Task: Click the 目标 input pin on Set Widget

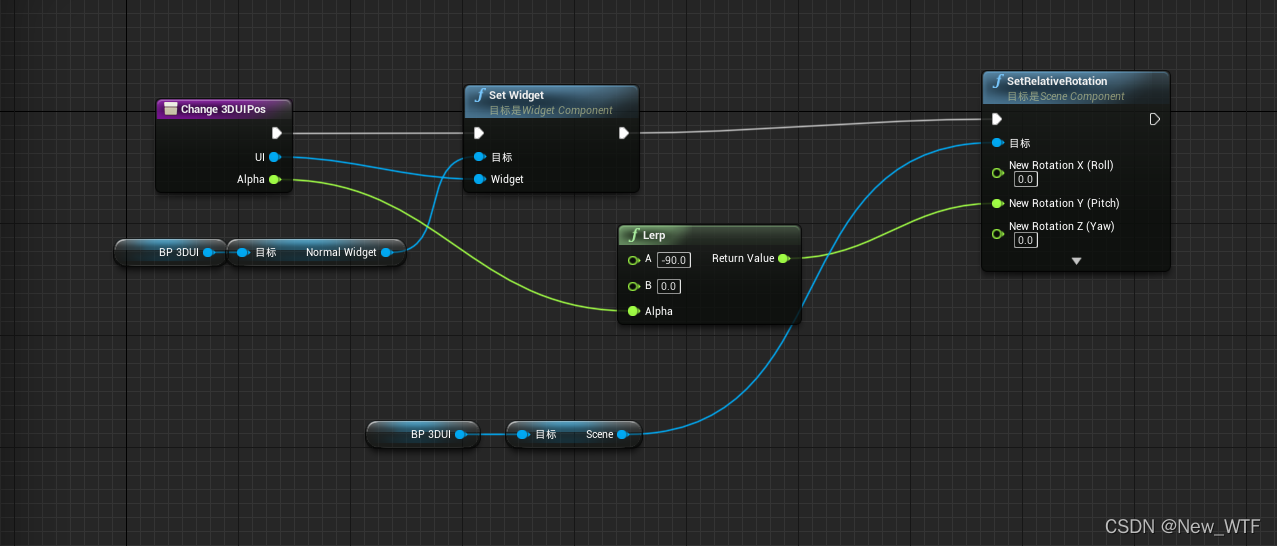Action: tap(479, 157)
